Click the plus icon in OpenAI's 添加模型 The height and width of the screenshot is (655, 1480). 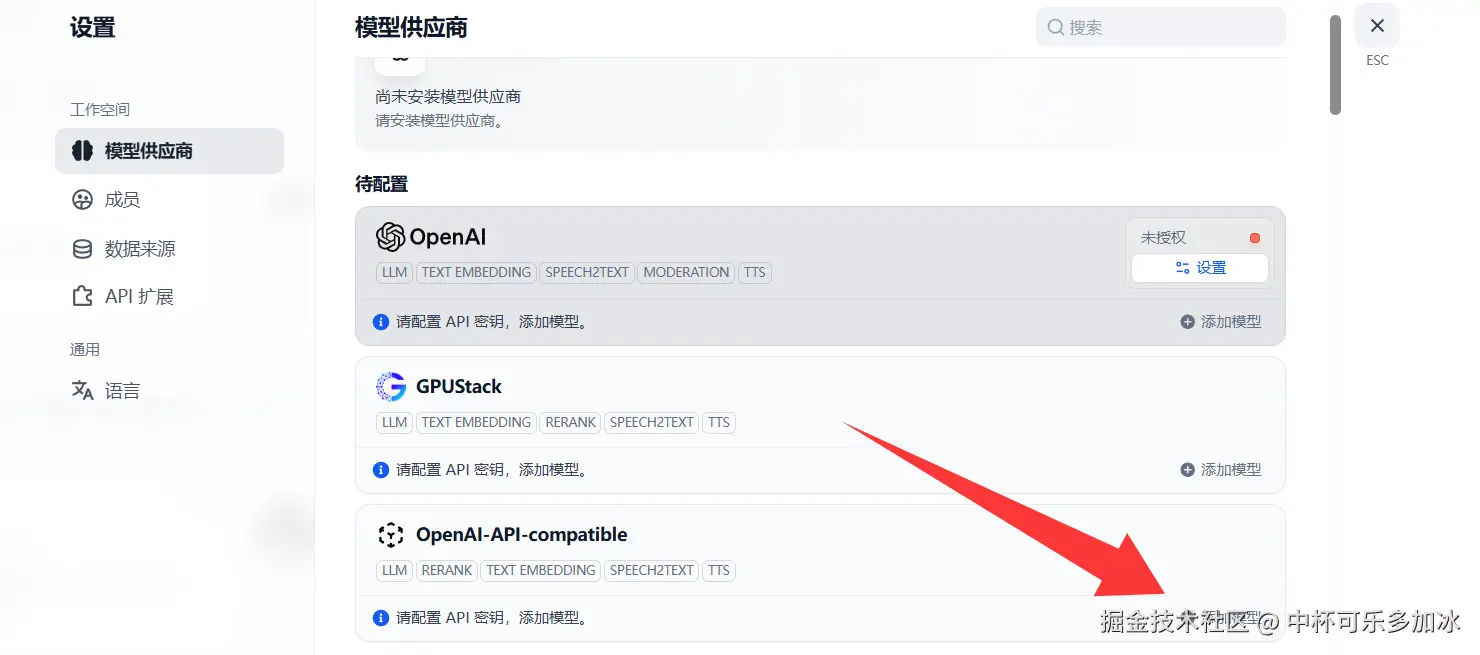[x=1188, y=322]
